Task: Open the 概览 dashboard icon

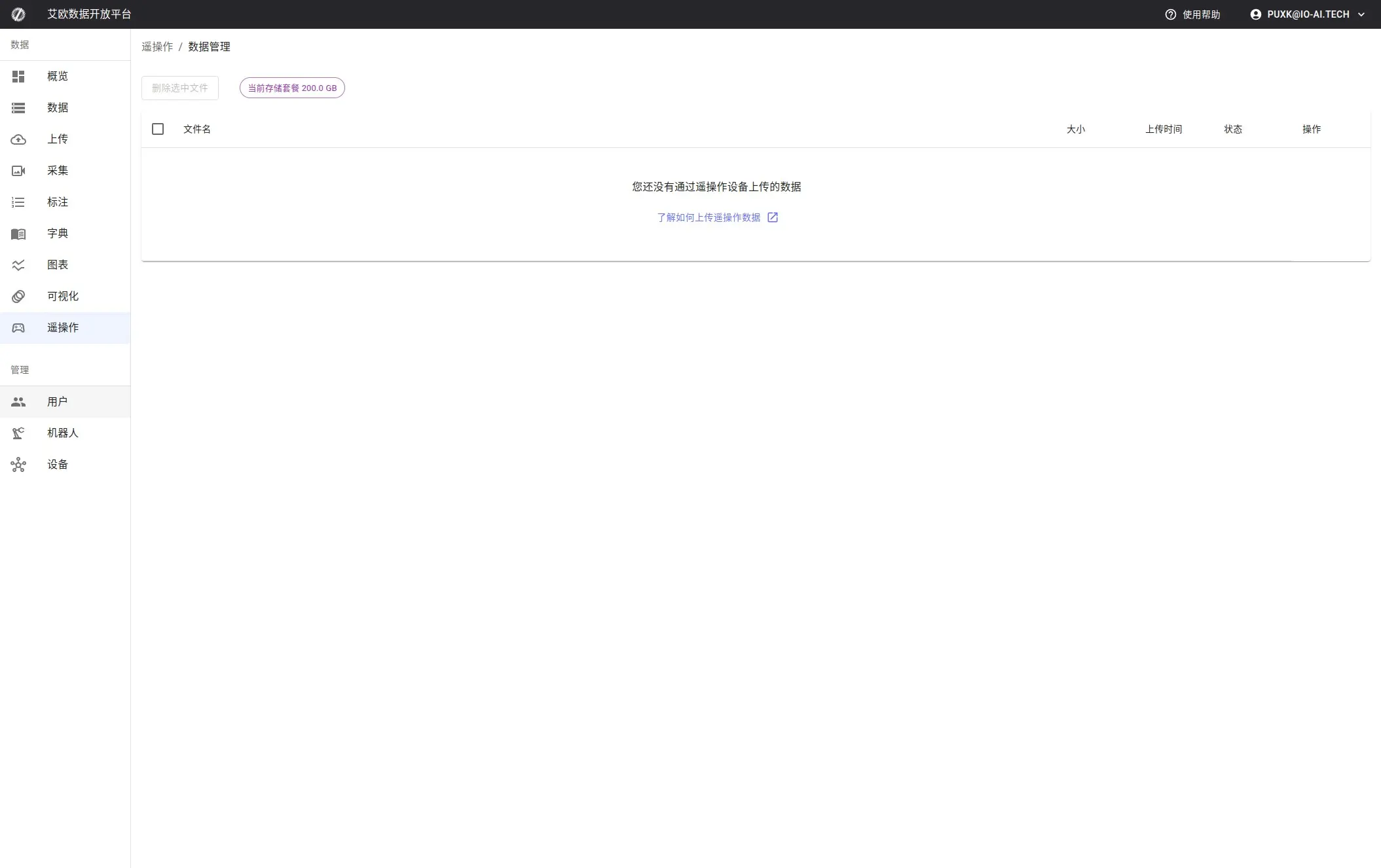Action: (x=18, y=77)
